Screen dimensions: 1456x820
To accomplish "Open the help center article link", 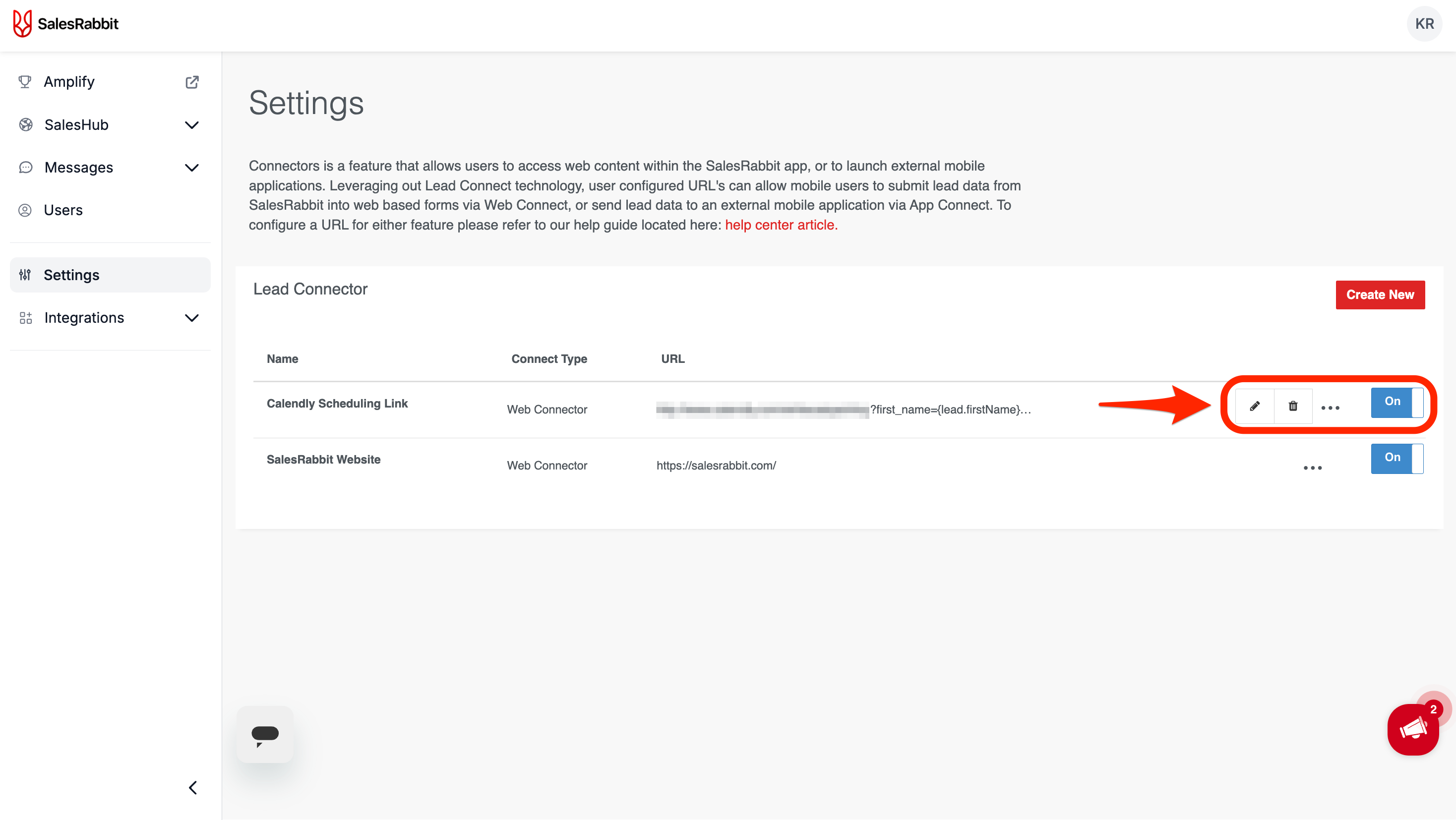I will click(781, 225).
